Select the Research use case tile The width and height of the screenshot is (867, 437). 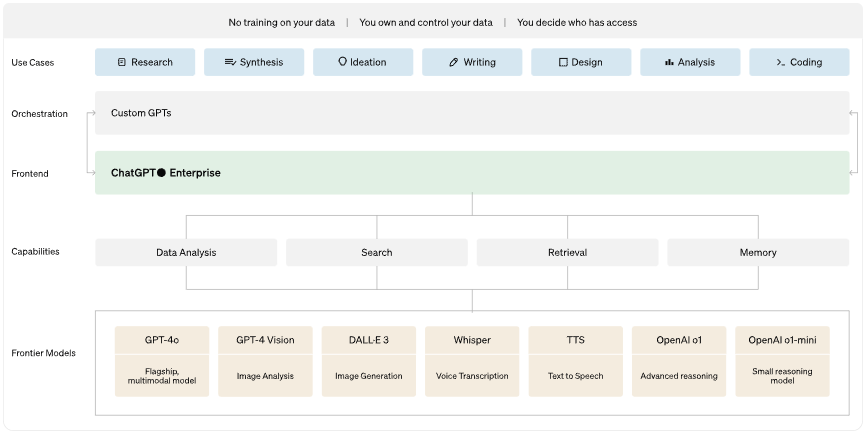click(145, 62)
